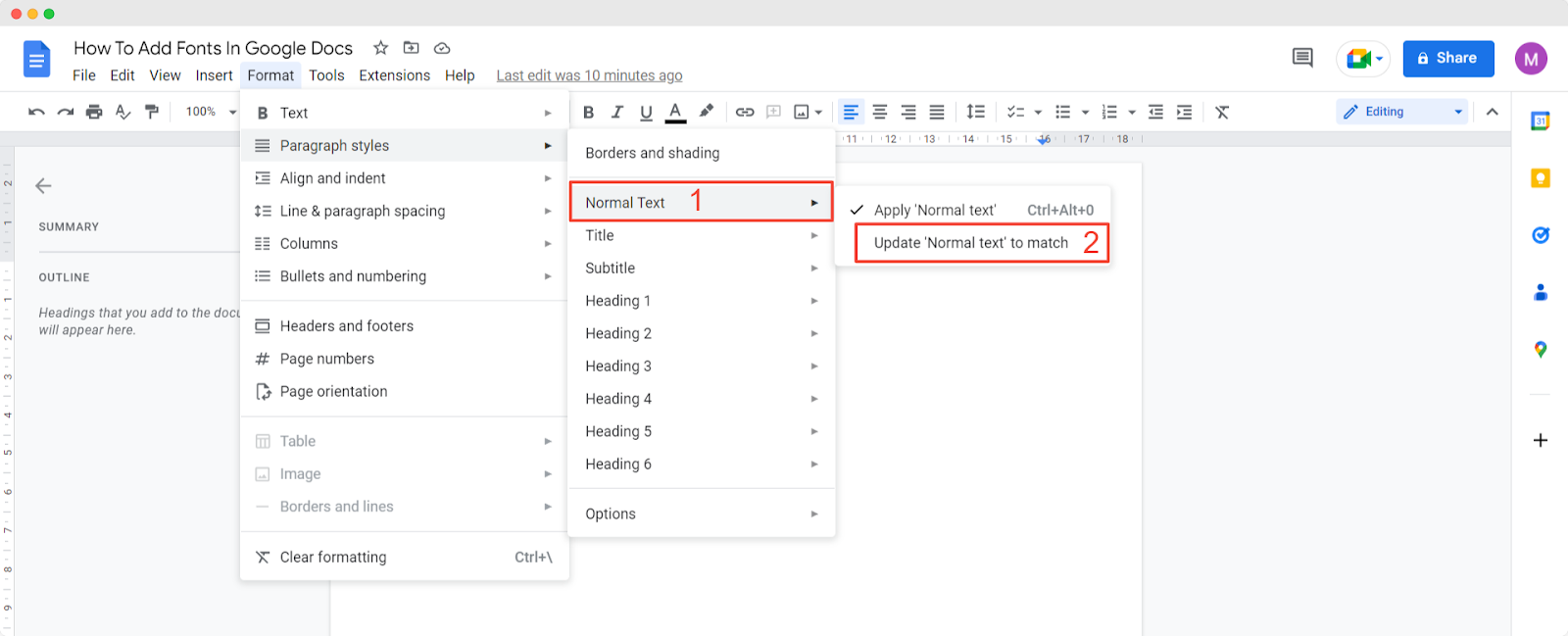This screenshot has width=1568, height=636.
Task: Open Line and paragraph spacing icon
Action: pyautogui.click(x=975, y=112)
